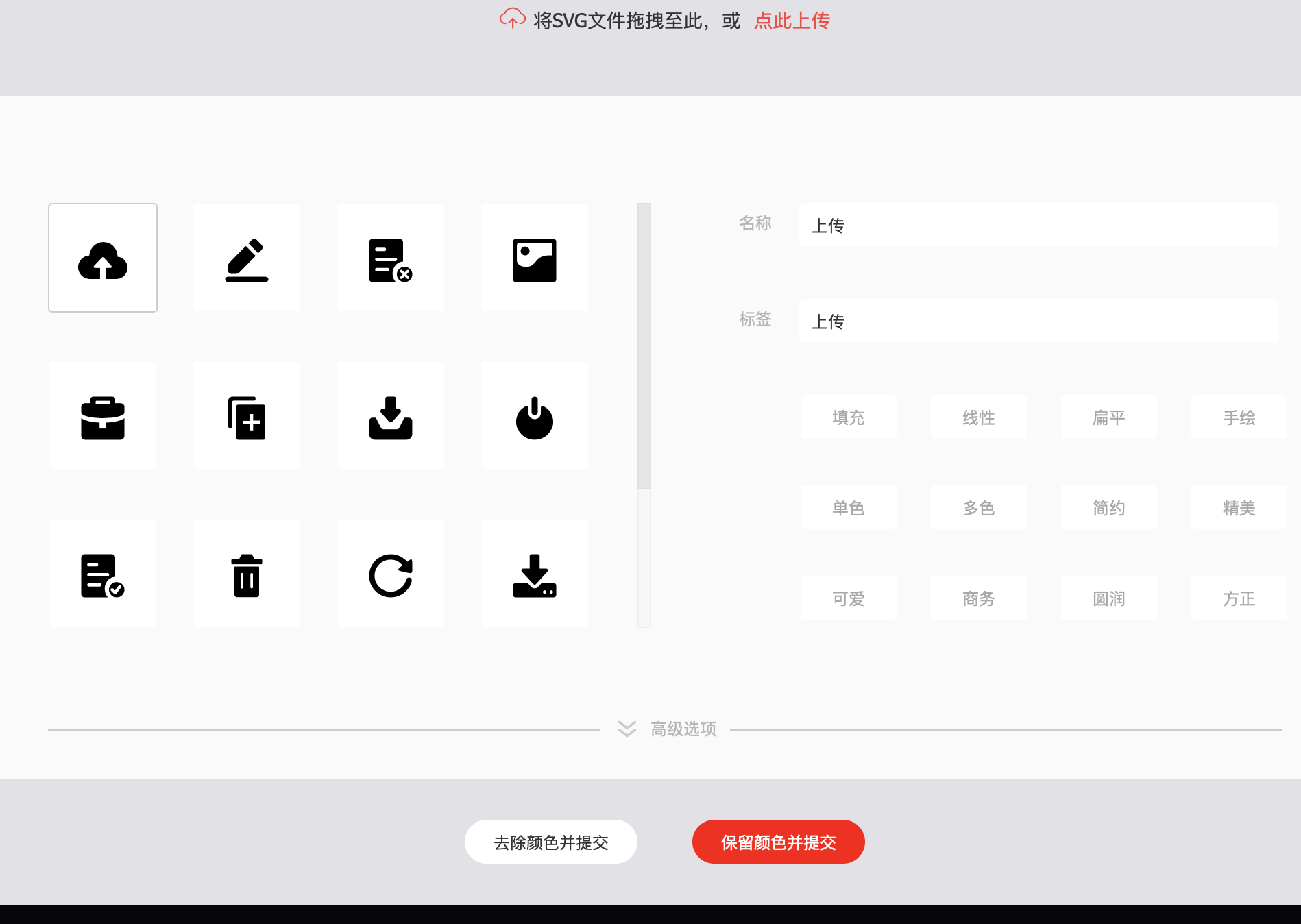Toggle the 单色 color tag
This screenshot has height=924, width=1301.
pos(848,507)
